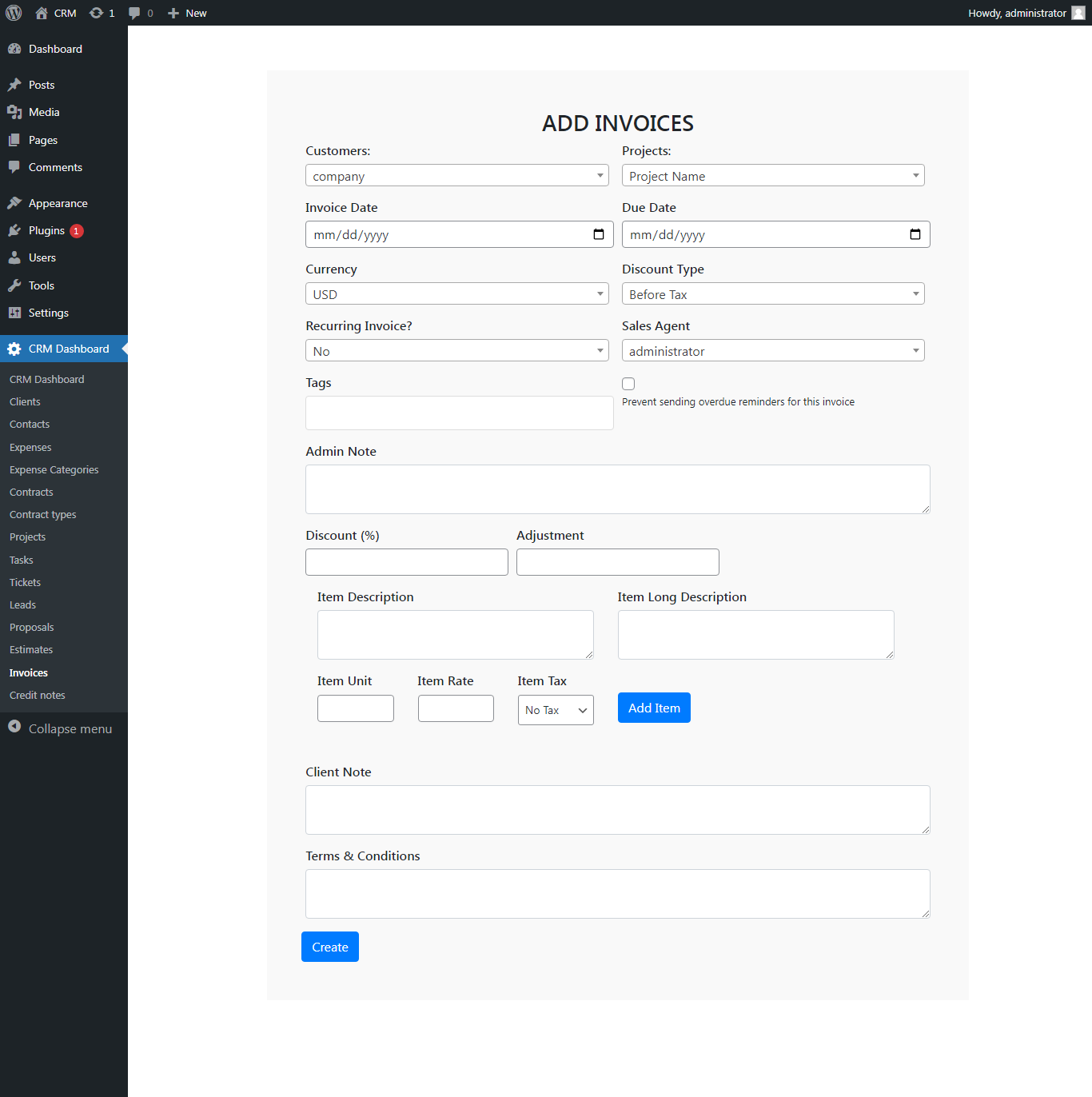Expand the Sales Agent selector
The width and height of the screenshot is (1092, 1097).
(x=772, y=350)
